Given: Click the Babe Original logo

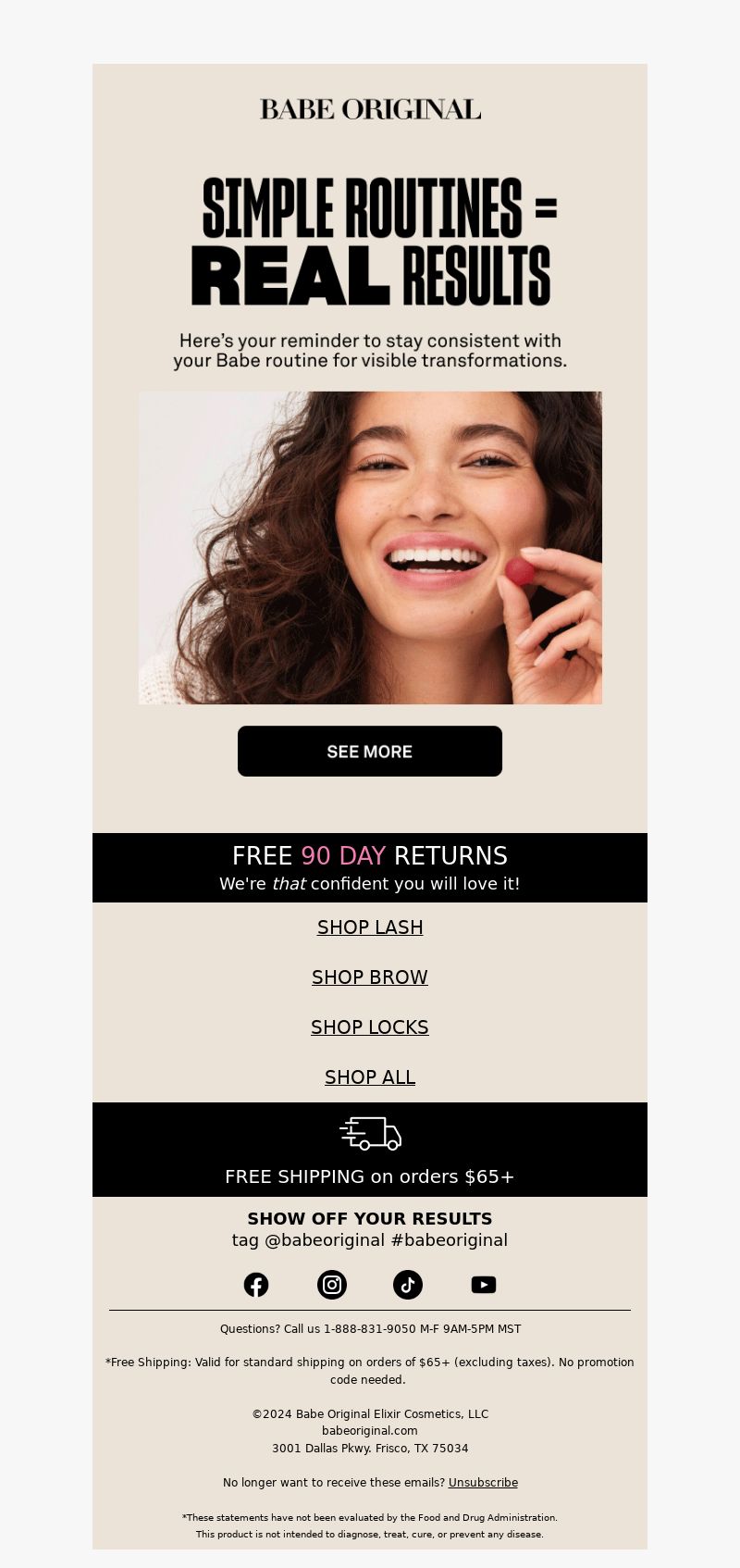Looking at the screenshot, I should pyautogui.click(x=370, y=109).
